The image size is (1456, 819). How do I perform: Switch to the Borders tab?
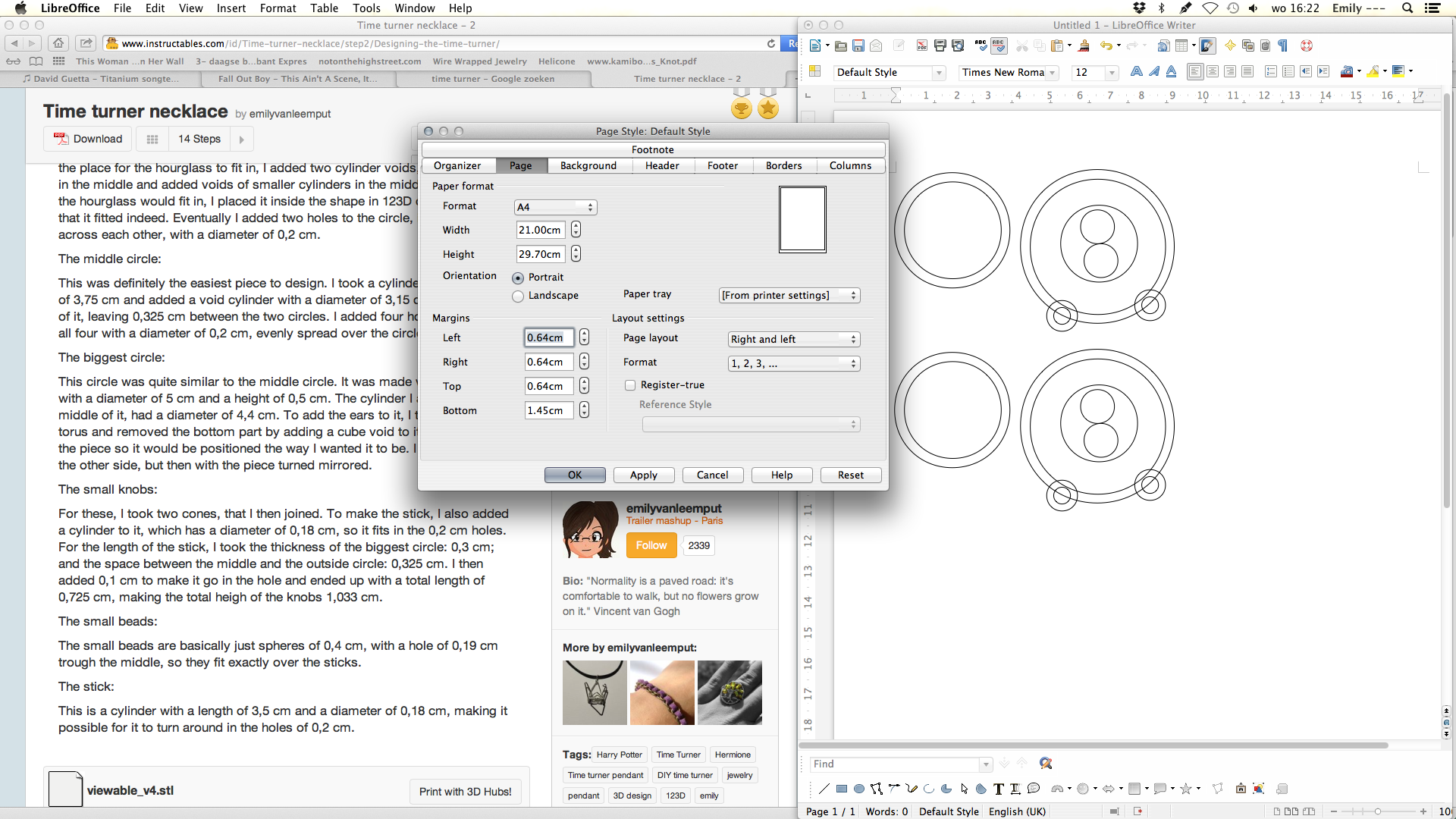[x=784, y=165]
